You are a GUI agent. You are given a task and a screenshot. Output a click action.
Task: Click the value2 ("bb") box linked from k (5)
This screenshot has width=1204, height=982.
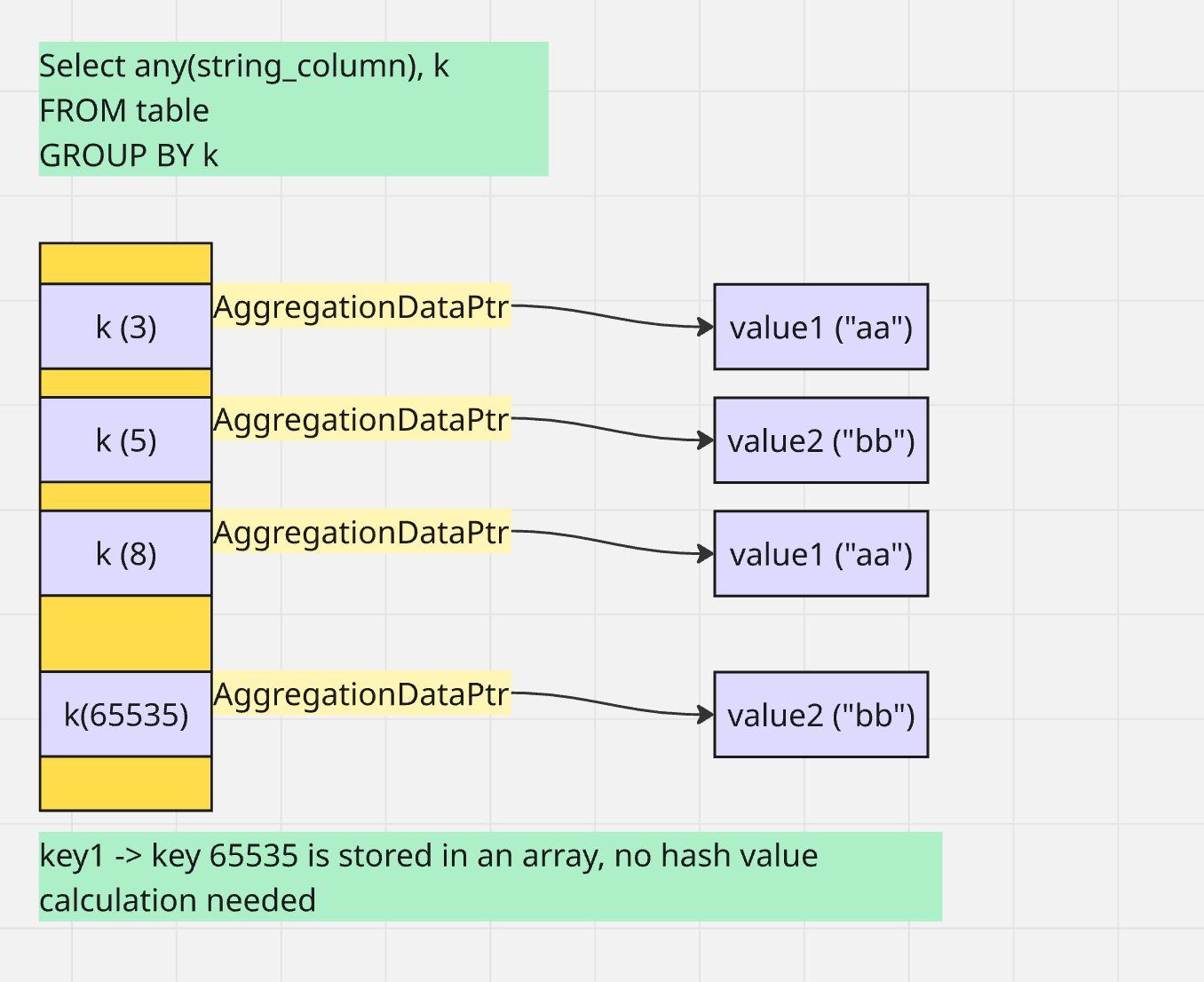(x=820, y=440)
